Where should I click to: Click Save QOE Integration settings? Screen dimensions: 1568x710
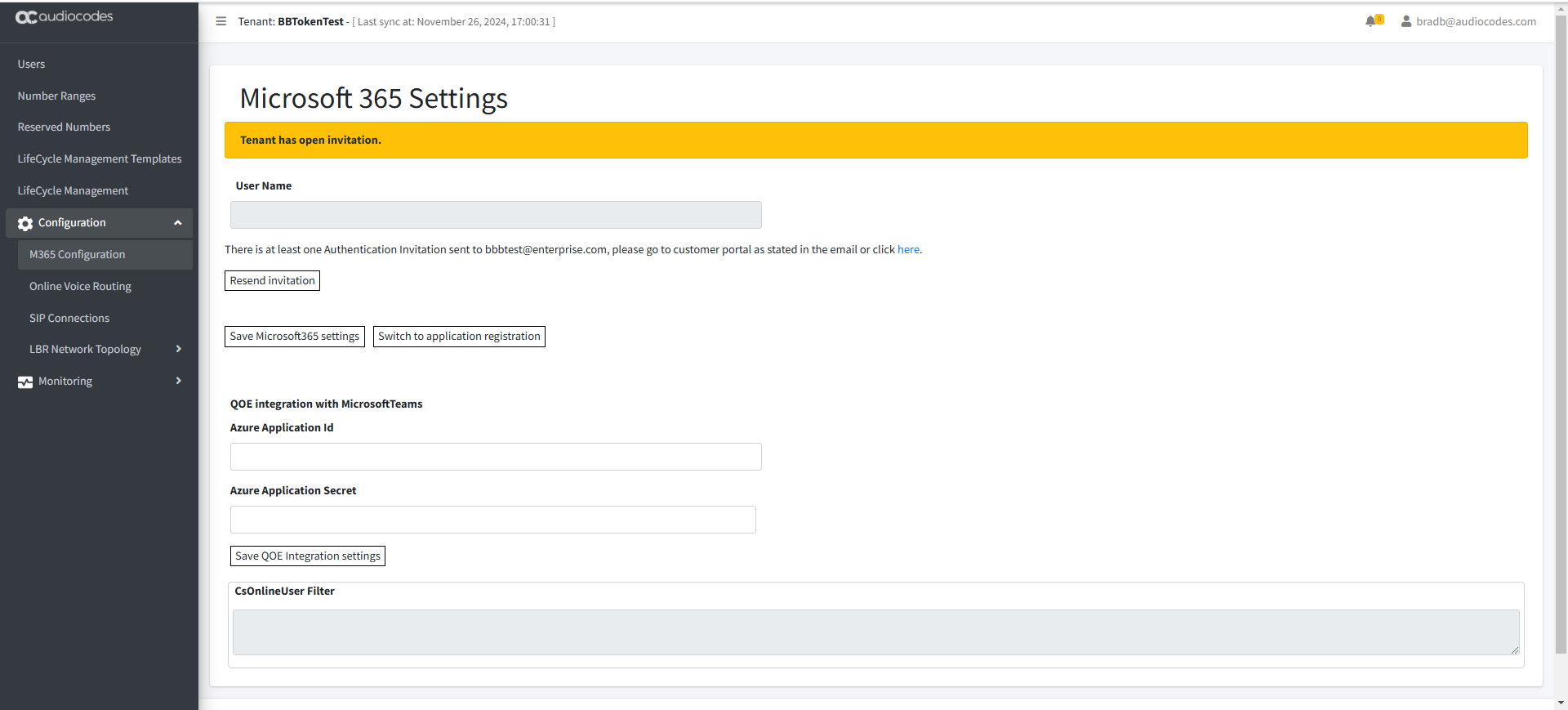(x=308, y=556)
